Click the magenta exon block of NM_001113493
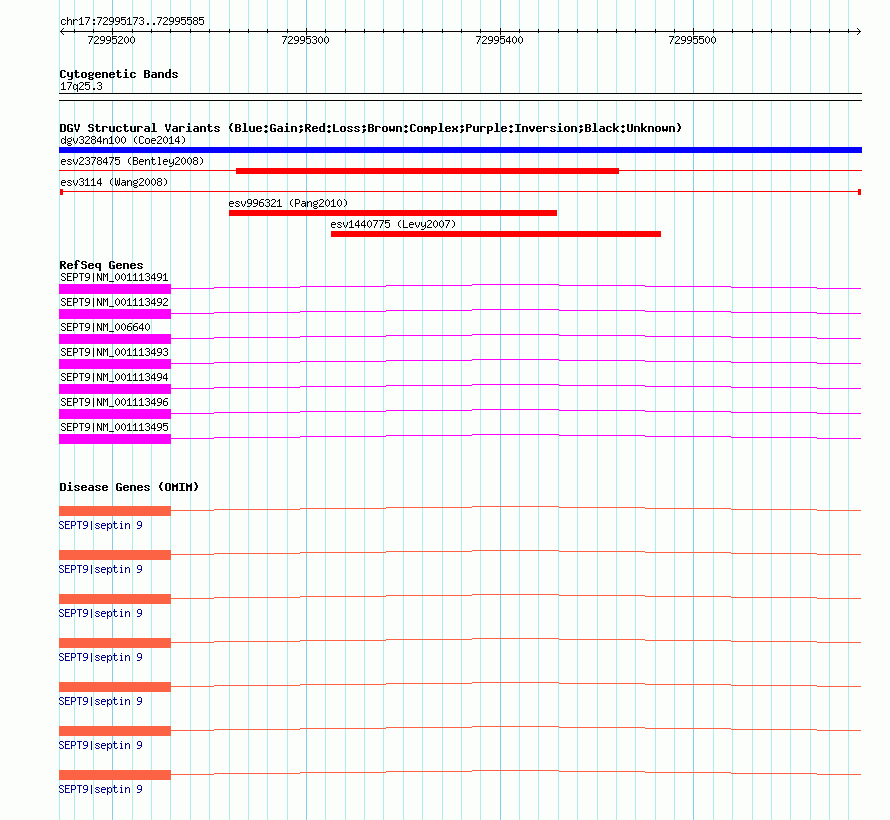The height and width of the screenshot is (820, 890). (115, 364)
